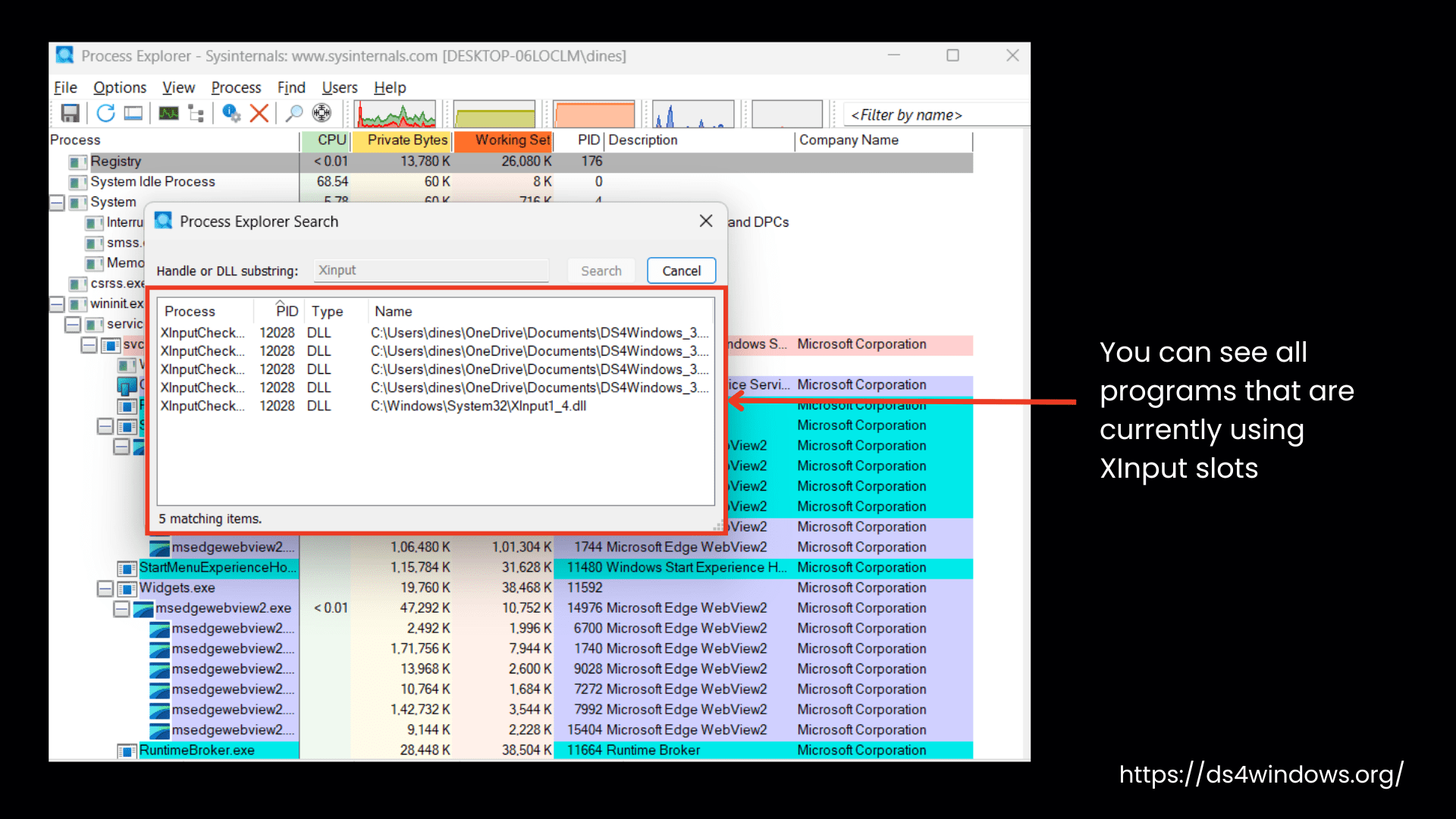This screenshot has width=1456, height=819.
Task: Sort by the Working Set column header
Action: point(504,140)
